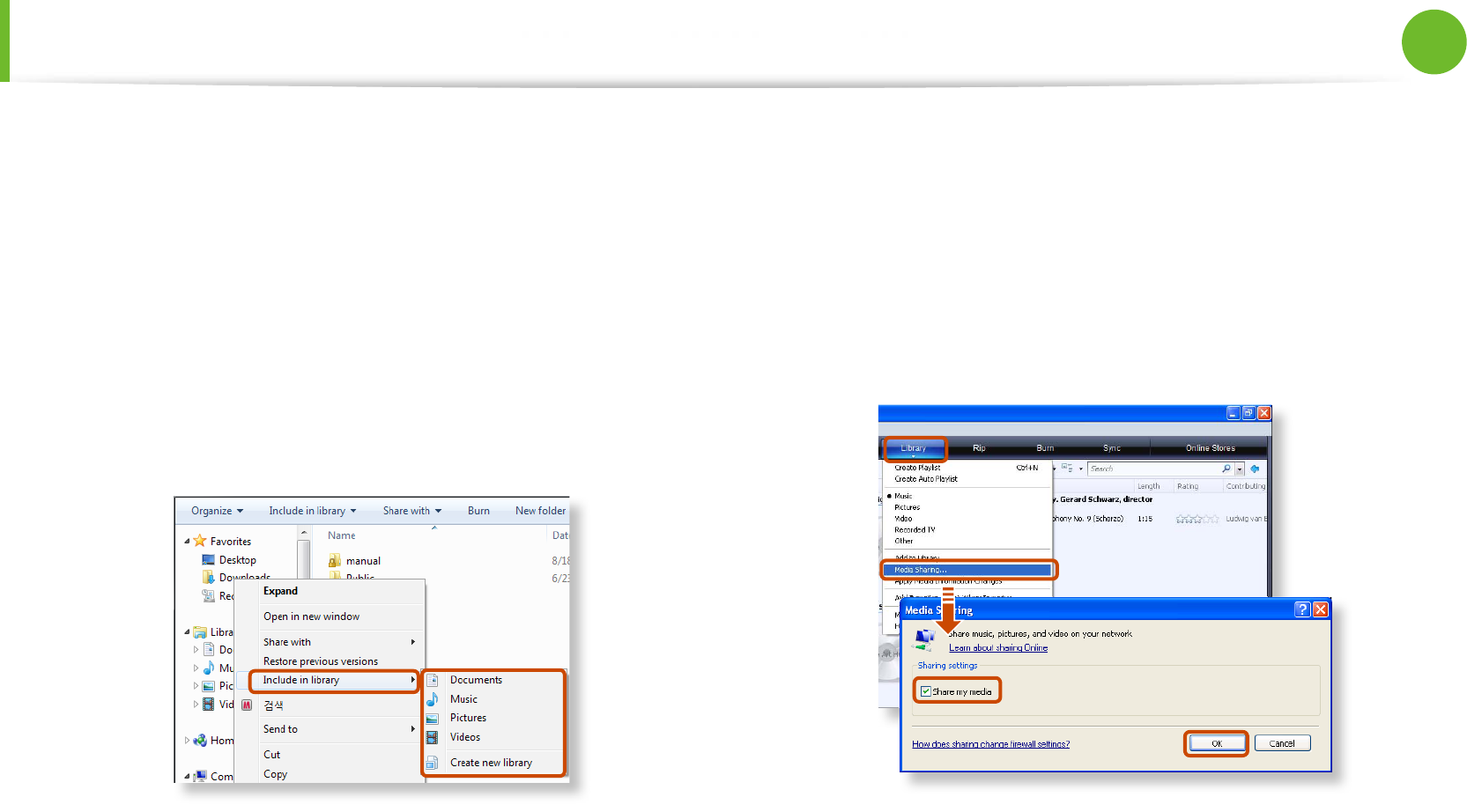Open the search options dropdown arrow in Media Player

1240,469
